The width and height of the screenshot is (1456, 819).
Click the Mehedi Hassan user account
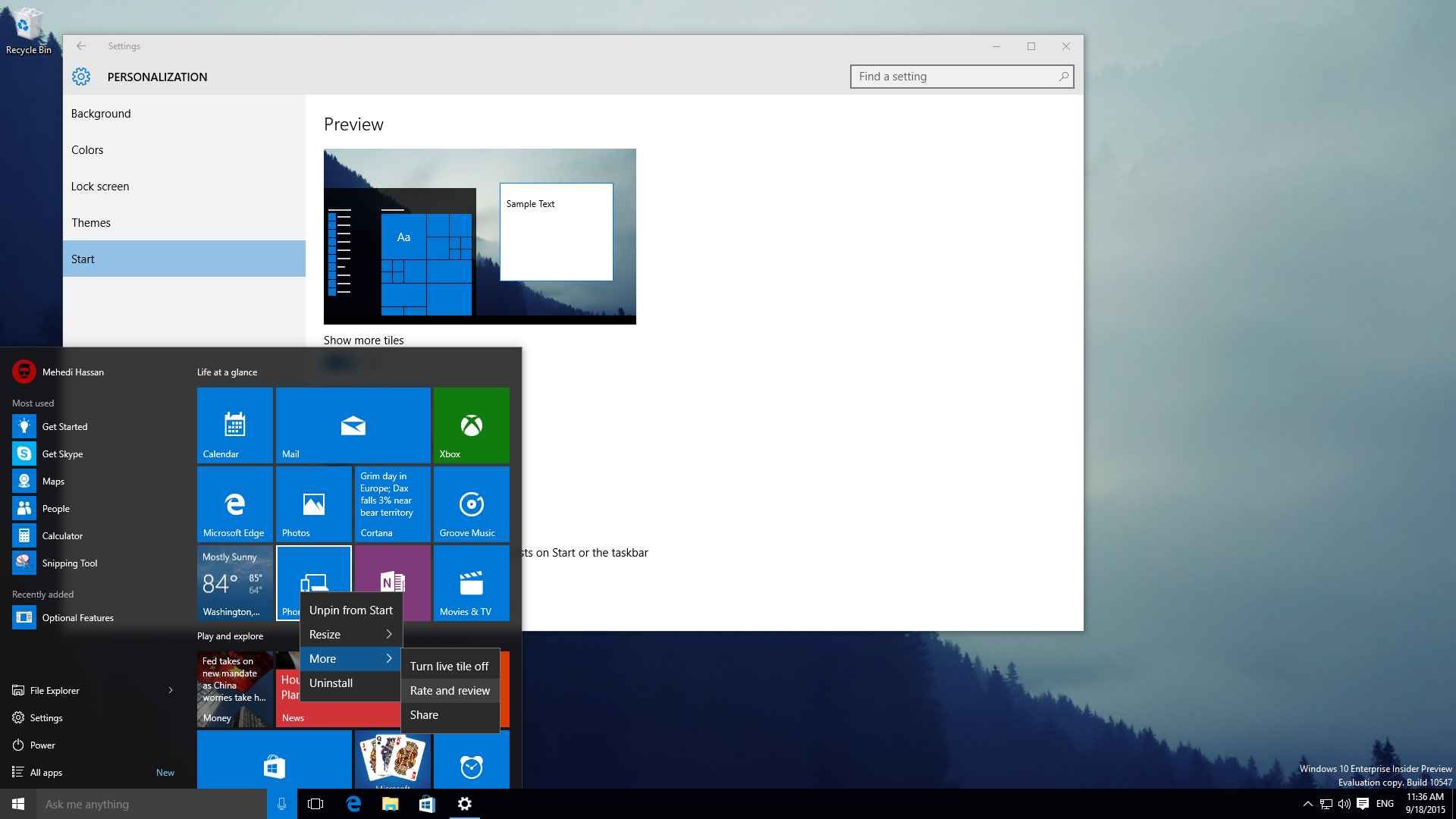pos(59,372)
